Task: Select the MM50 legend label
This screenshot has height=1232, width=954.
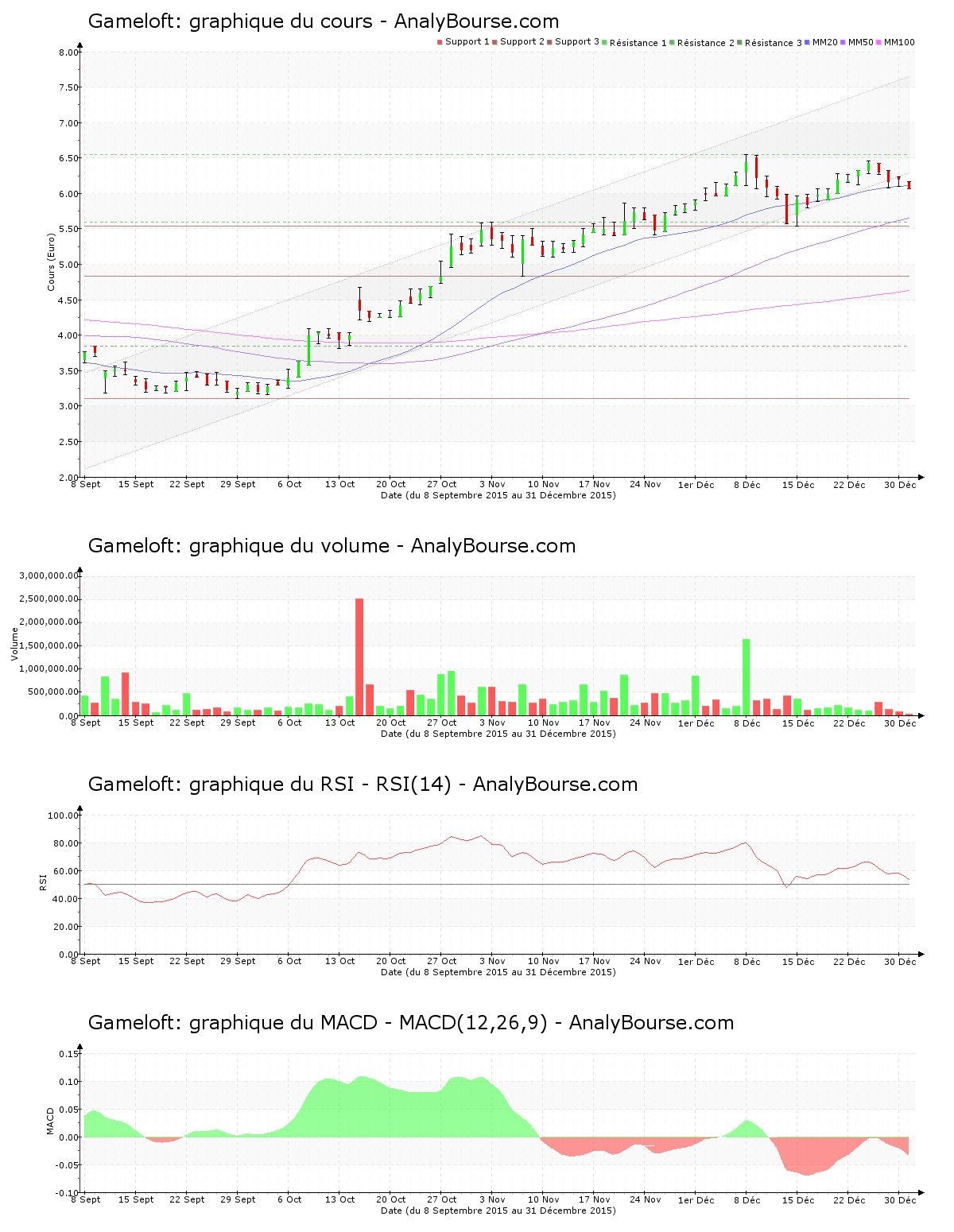Action: [x=861, y=42]
